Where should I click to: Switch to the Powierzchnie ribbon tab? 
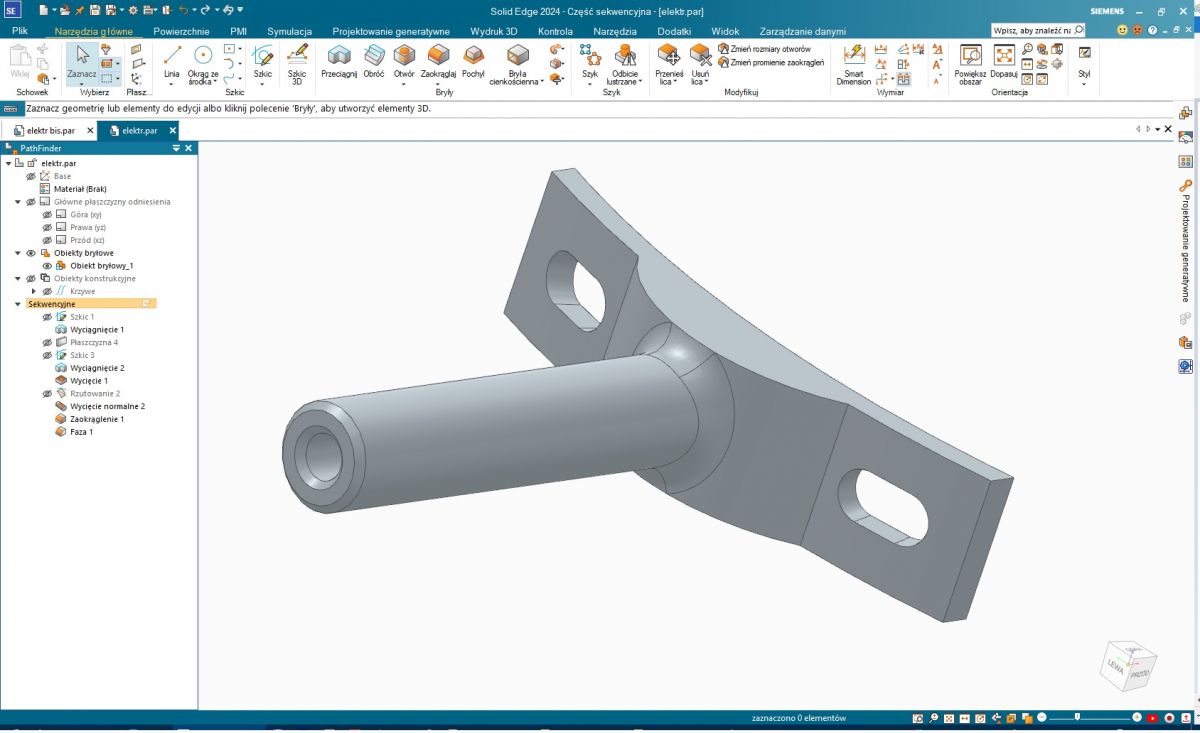pos(181,31)
